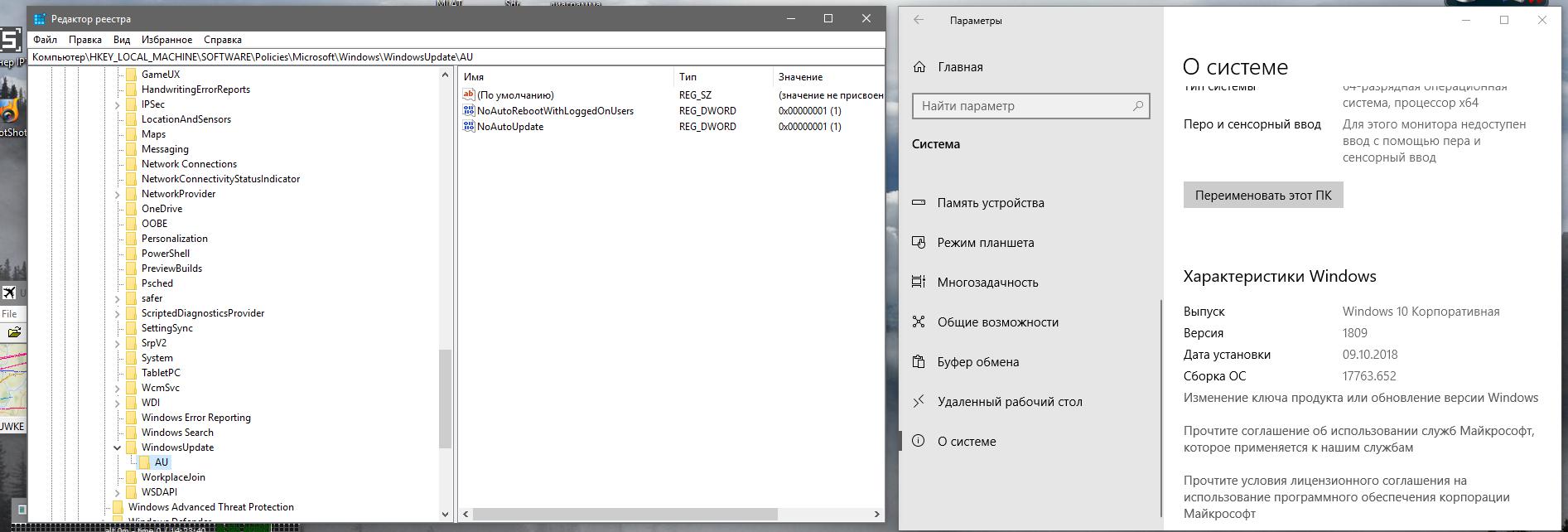The image size is (1568, 532).
Task: Open Главная in Settings
Action: click(960, 67)
